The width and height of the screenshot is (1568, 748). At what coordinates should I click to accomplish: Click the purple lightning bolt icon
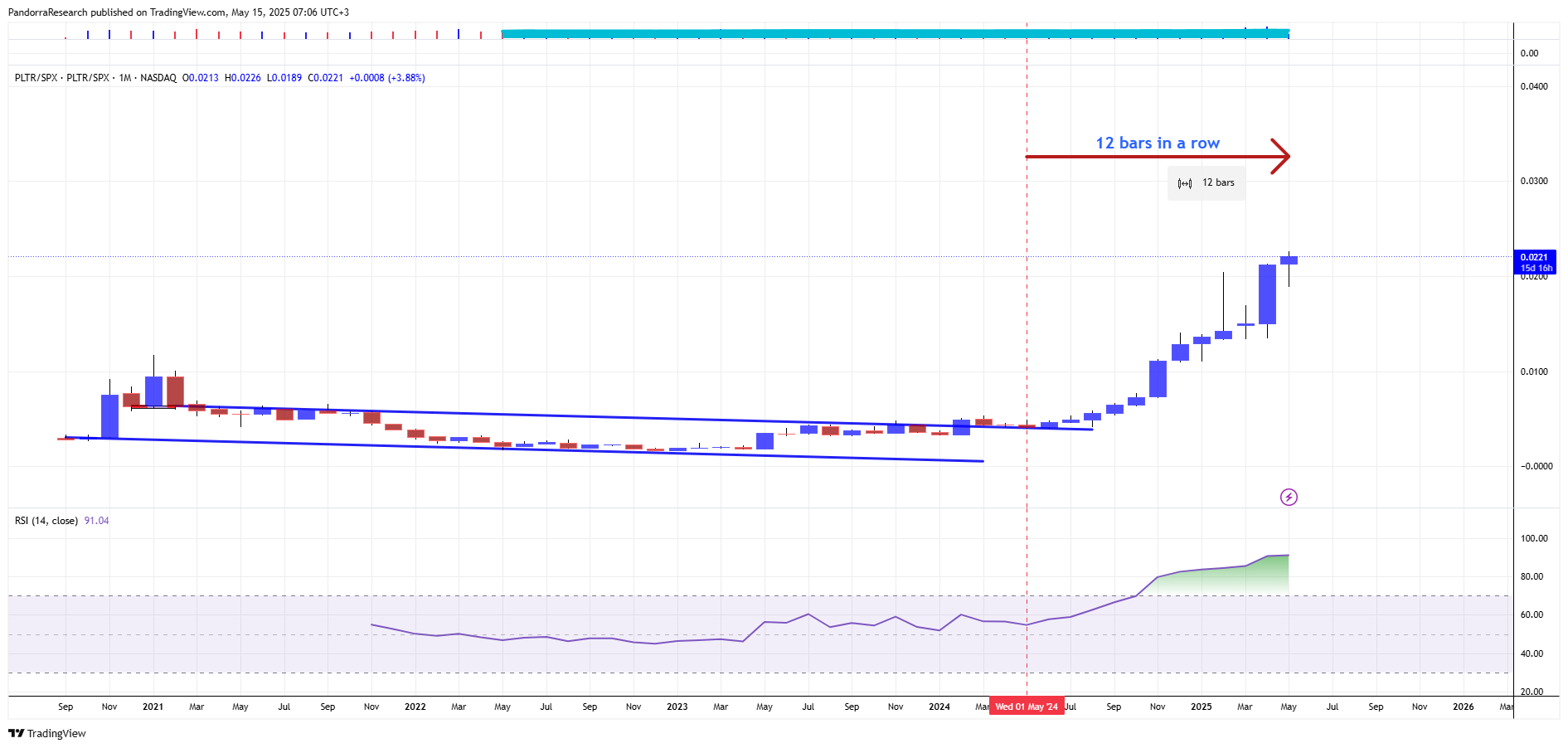coord(1289,497)
